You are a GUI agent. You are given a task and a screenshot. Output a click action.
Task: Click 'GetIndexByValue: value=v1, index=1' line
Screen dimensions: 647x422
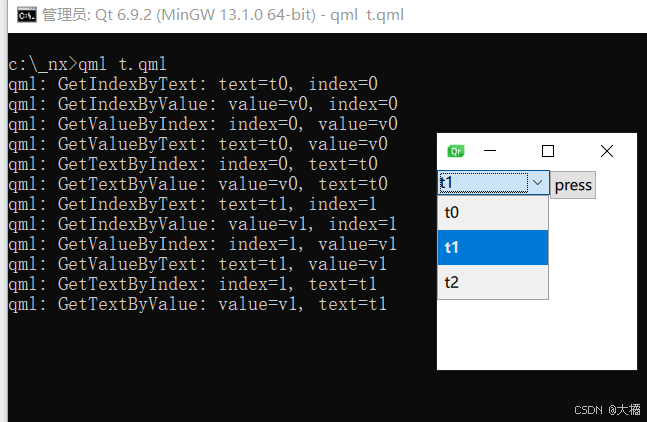pyautogui.click(x=203, y=224)
